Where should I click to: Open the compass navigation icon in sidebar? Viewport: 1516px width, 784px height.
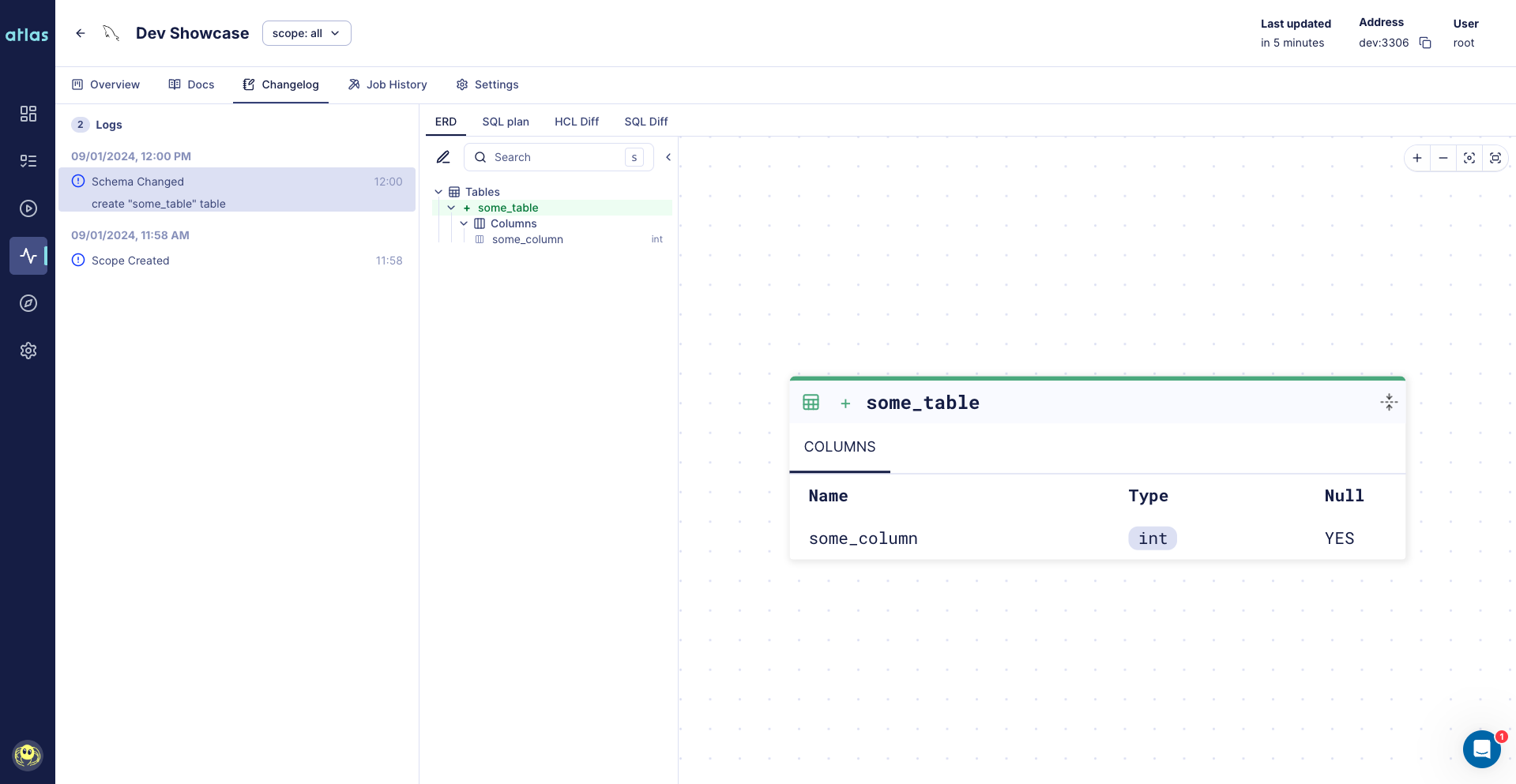tap(28, 302)
